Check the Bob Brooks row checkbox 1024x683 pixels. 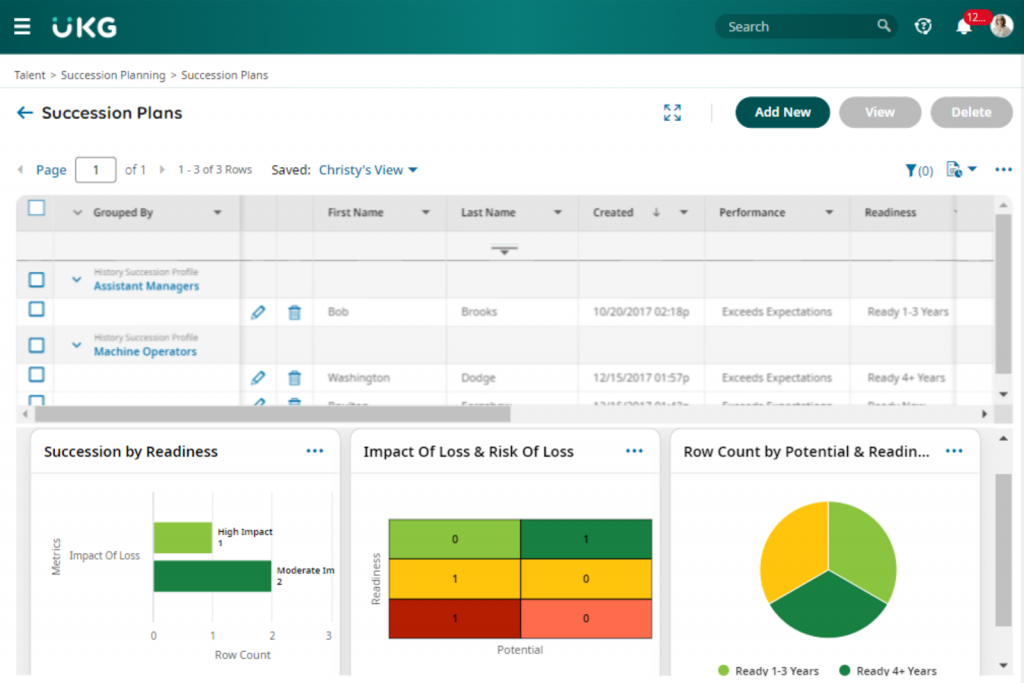coord(37,309)
